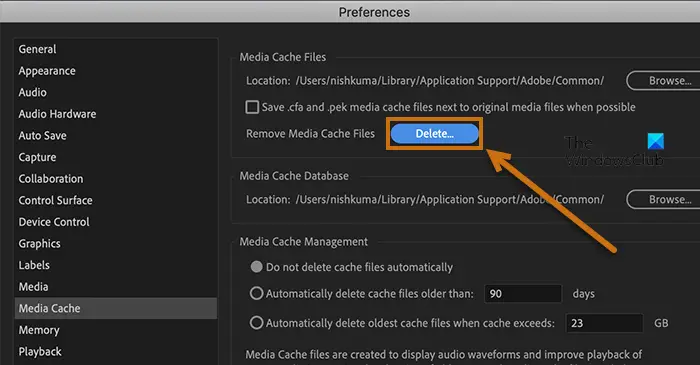Enable saving .cfa and .pek files checkbox
Image resolution: width=700 pixels, height=365 pixels.
pyautogui.click(x=252, y=107)
